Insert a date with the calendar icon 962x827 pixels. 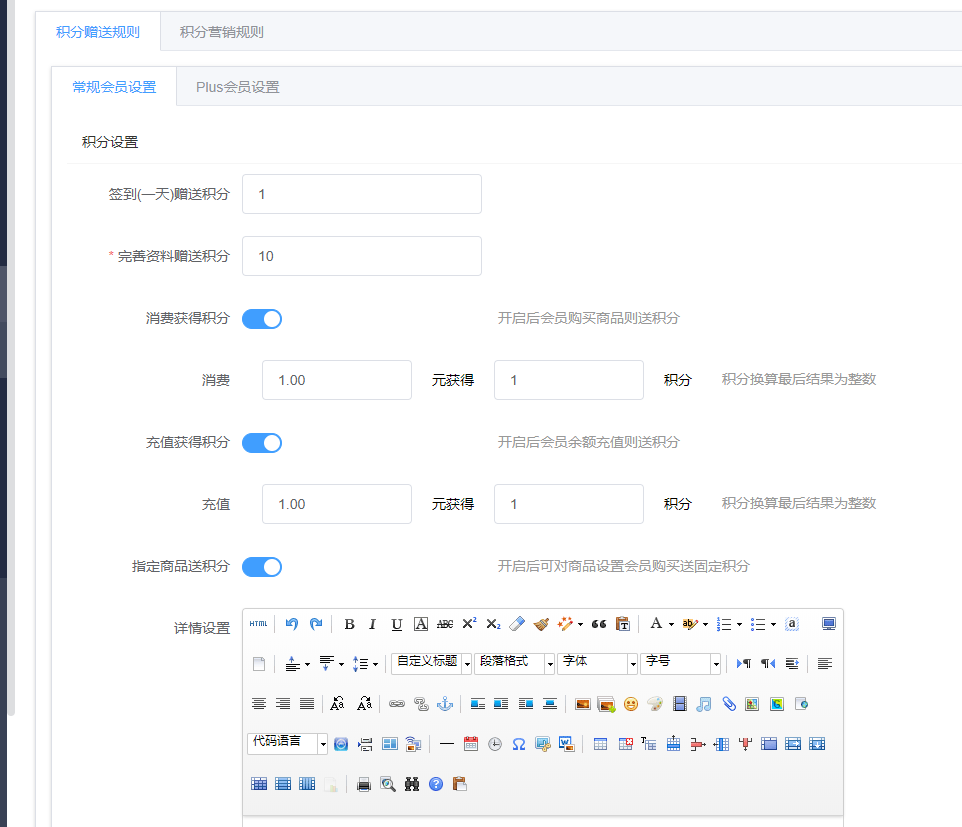(x=471, y=744)
